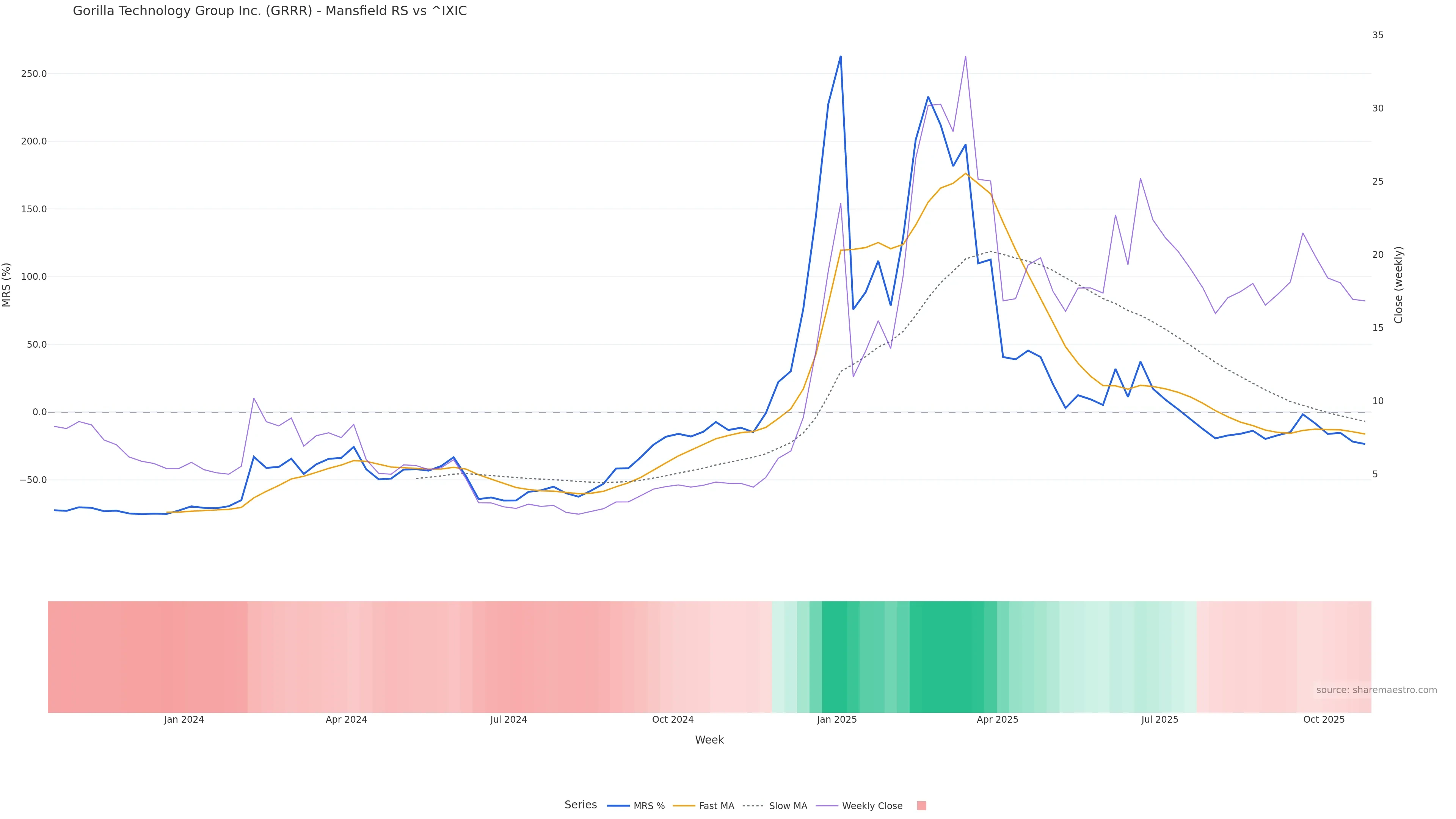Click the dotted Slow MA legend line icon

753,806
